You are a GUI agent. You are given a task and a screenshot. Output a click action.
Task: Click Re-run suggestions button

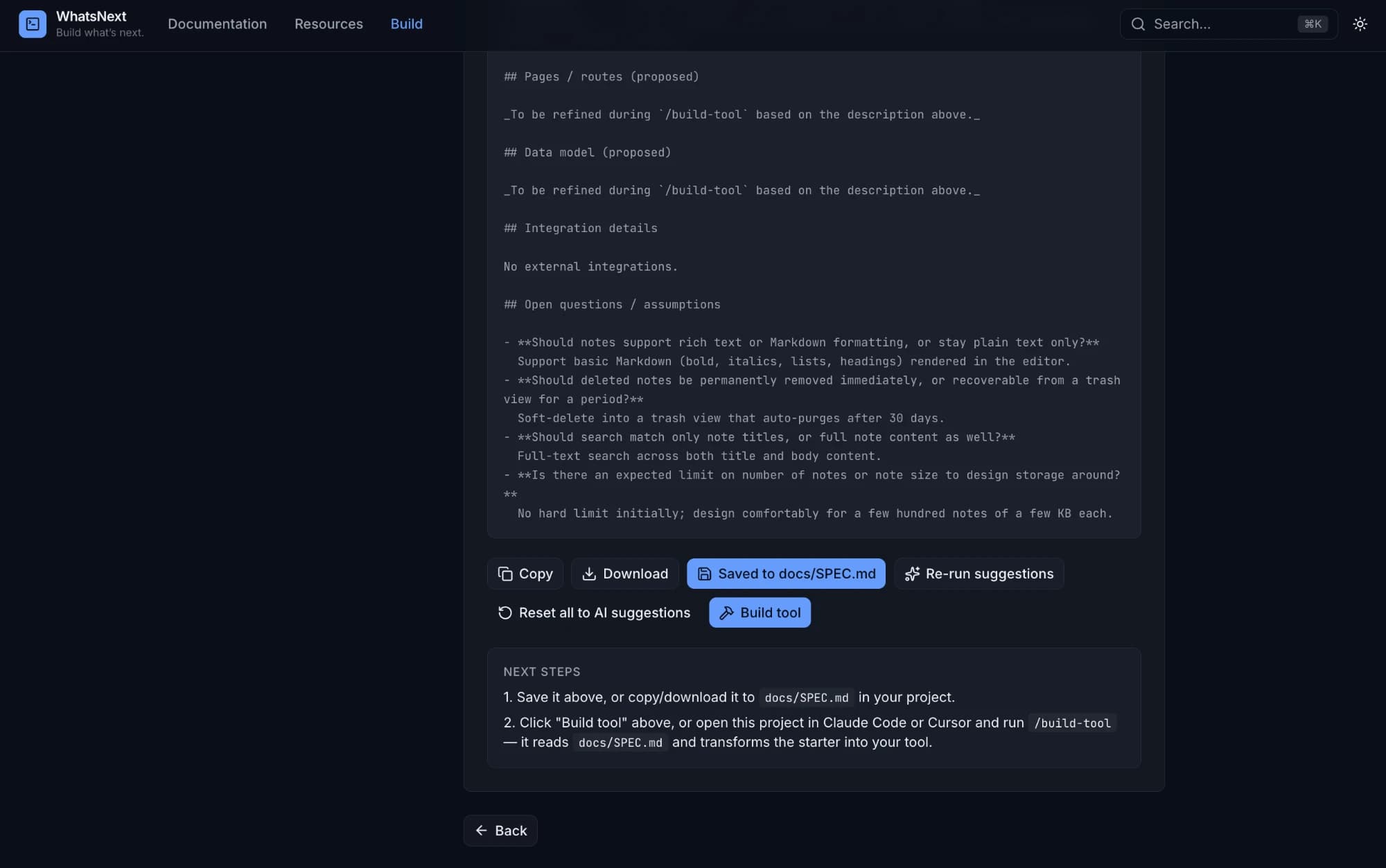pyautogui.click(x=979, y=574)
